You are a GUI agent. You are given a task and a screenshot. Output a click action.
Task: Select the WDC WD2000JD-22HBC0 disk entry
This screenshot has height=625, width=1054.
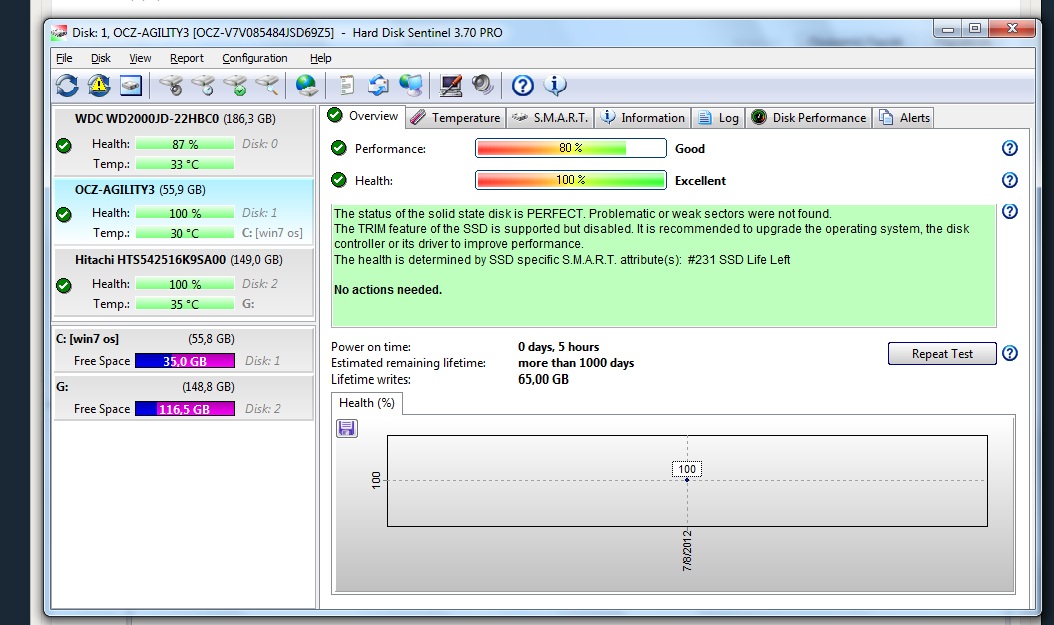[x=184, y=141]
